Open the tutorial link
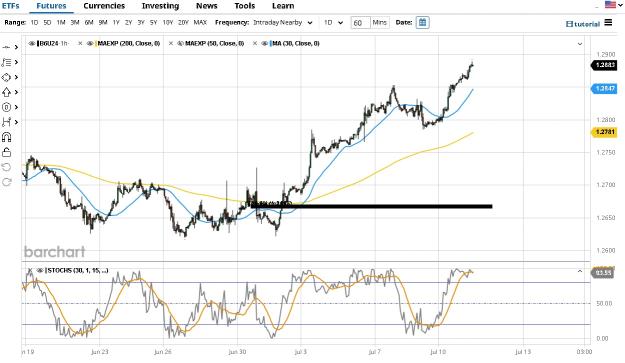This screenshot has height=363, width=625. (583, 24)
